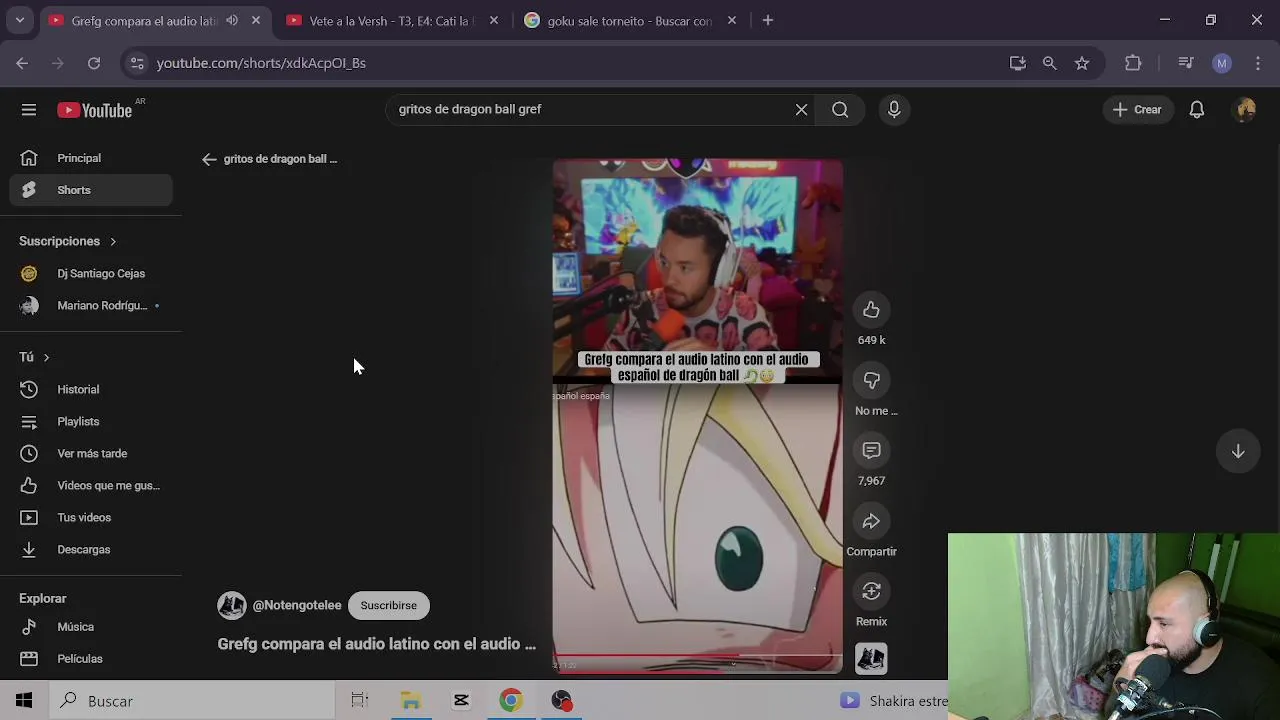Screen dimensions: 1280x720
Task: Open Chrome profile M icon
Action: tap(1222, 63)
